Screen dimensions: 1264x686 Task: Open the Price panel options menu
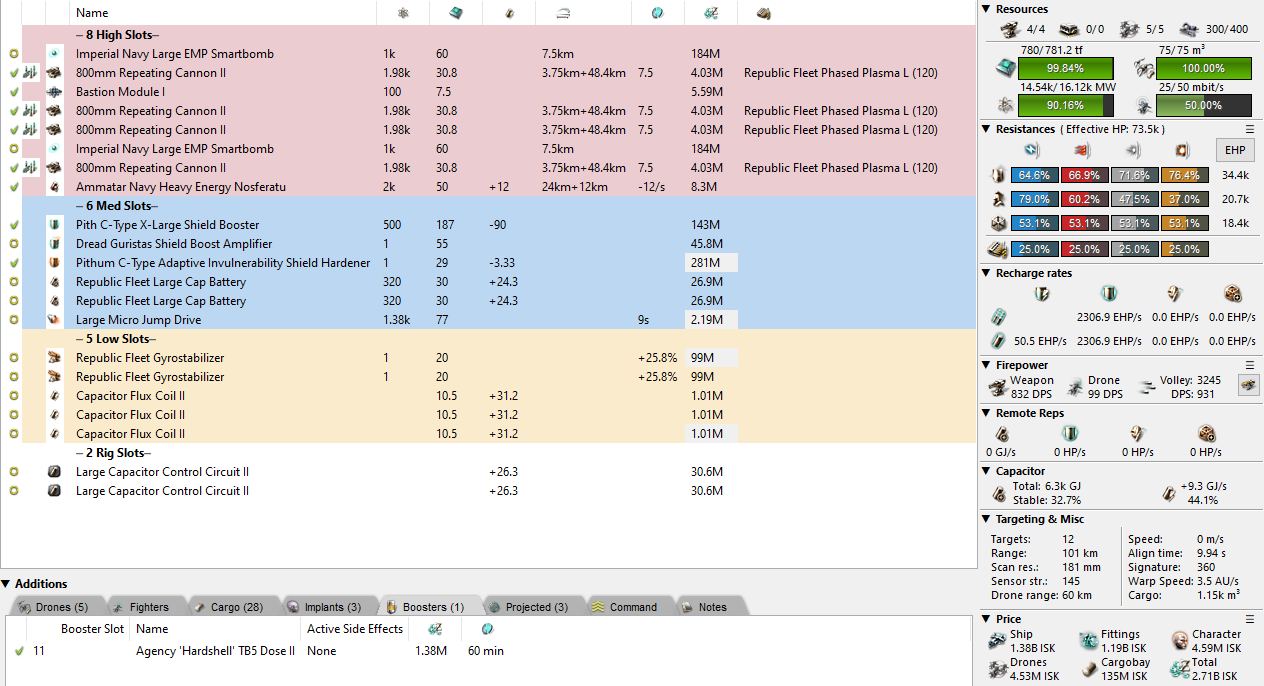1249,619
